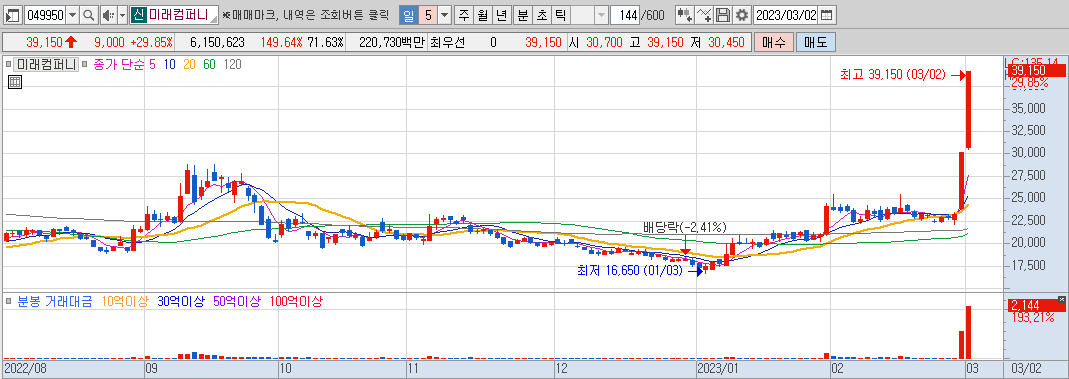Click the window layout icon beside the stock code

pyautogui.click(x=13, y=15)
